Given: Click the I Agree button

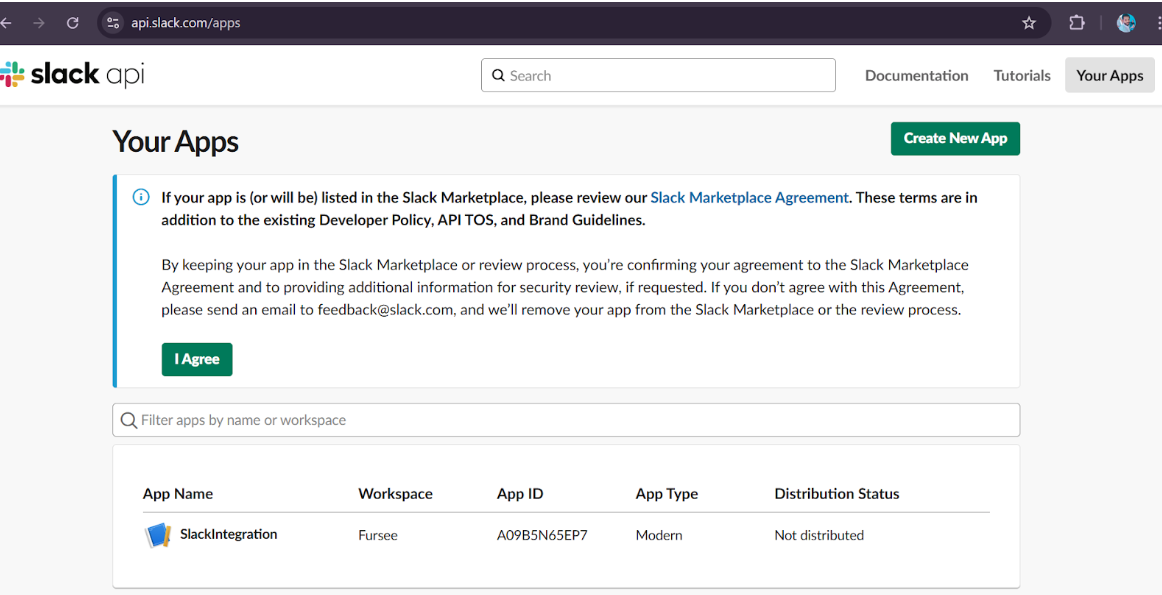Looking at the screenshot, I should [197, 359].
